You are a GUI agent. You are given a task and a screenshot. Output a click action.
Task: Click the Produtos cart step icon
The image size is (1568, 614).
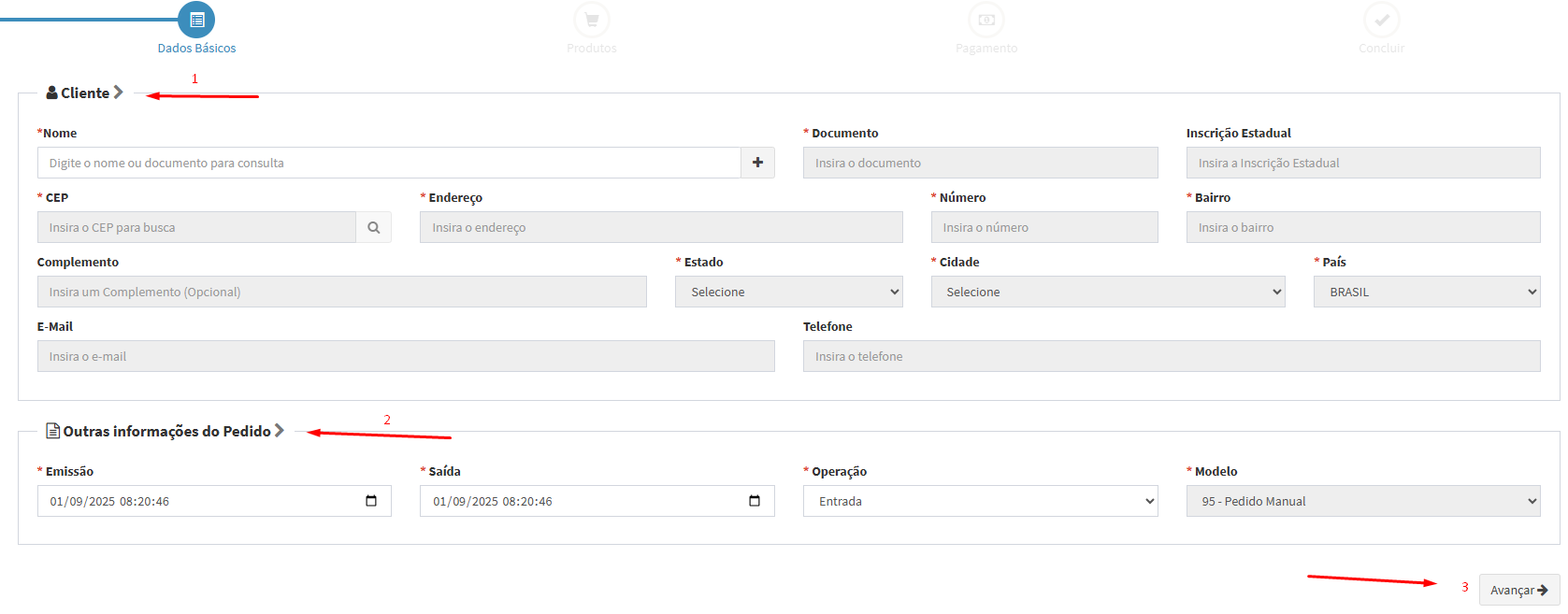[x=592, y=20]
